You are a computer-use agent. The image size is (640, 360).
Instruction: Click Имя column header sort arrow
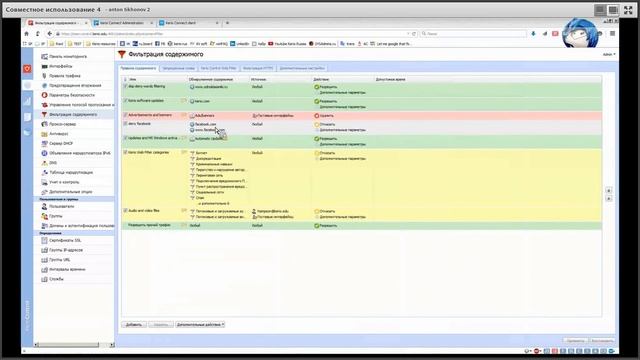(125, 79)
